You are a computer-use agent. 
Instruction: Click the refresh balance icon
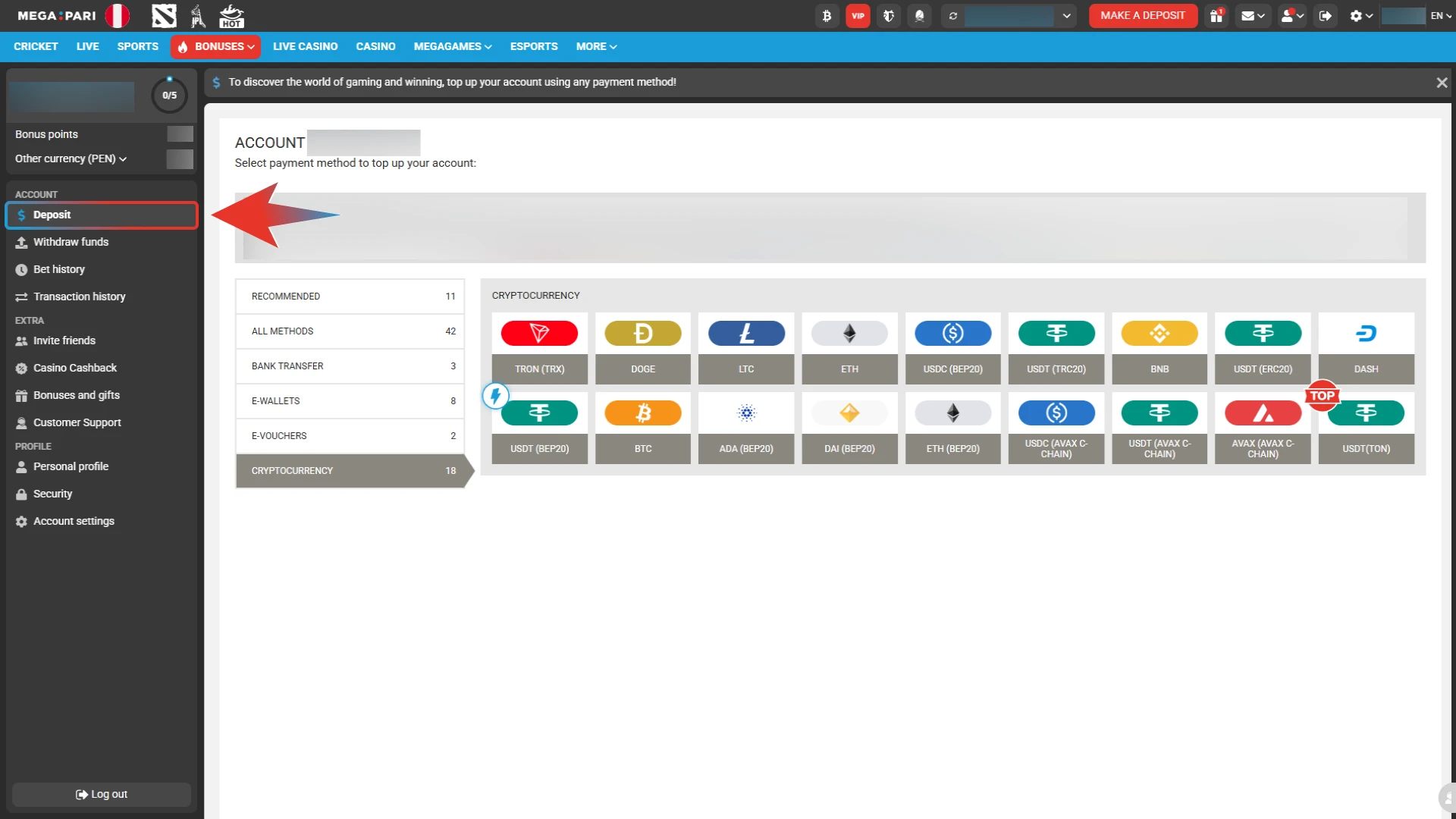click(953, 16)
